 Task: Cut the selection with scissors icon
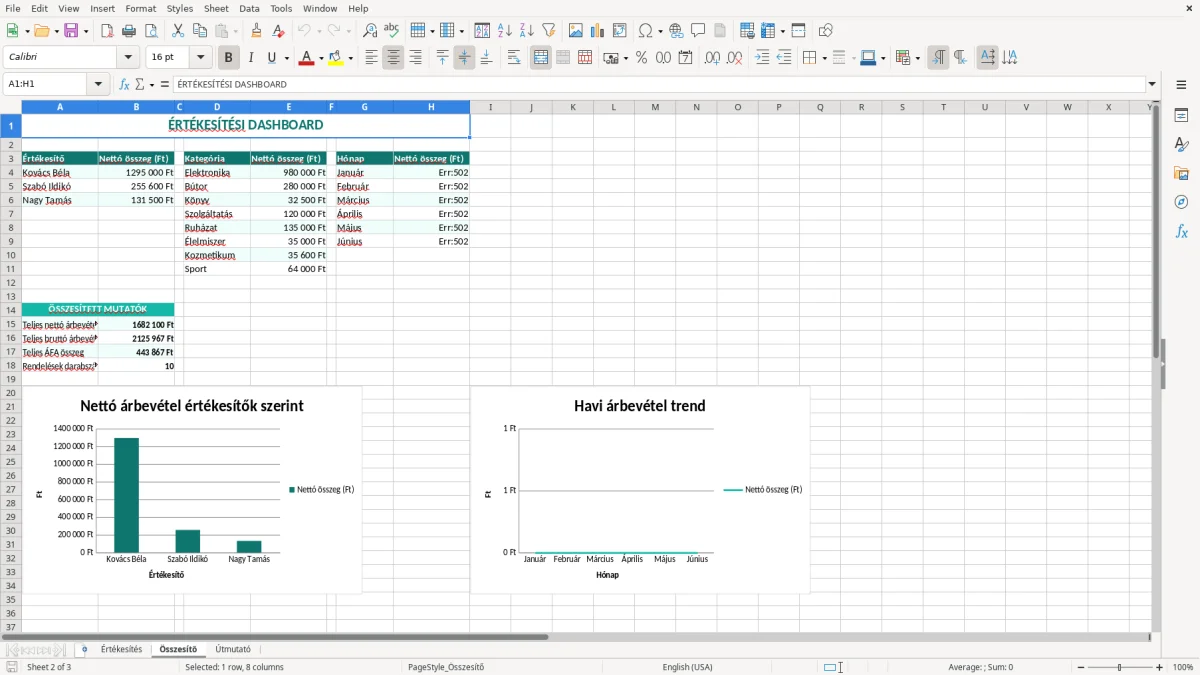(178, 31)
